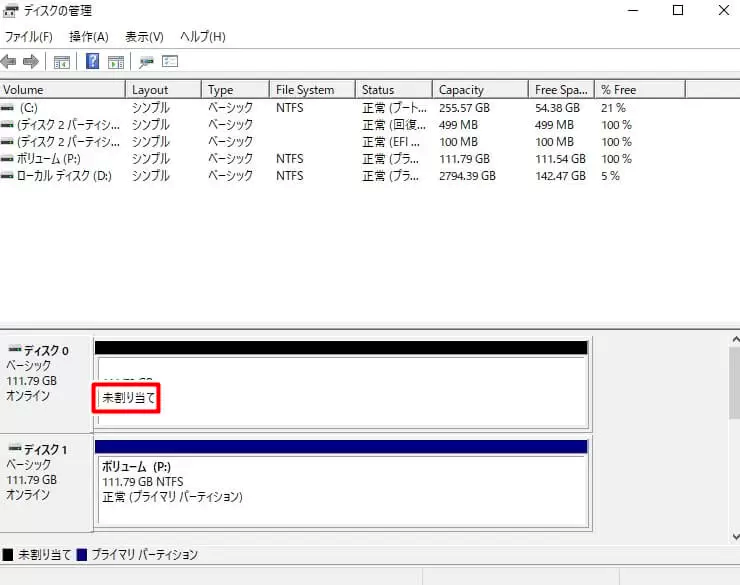Open the ファイル(F) menu
The width and height of the screenshot is (740, 585).
click(x=29, y=37)
